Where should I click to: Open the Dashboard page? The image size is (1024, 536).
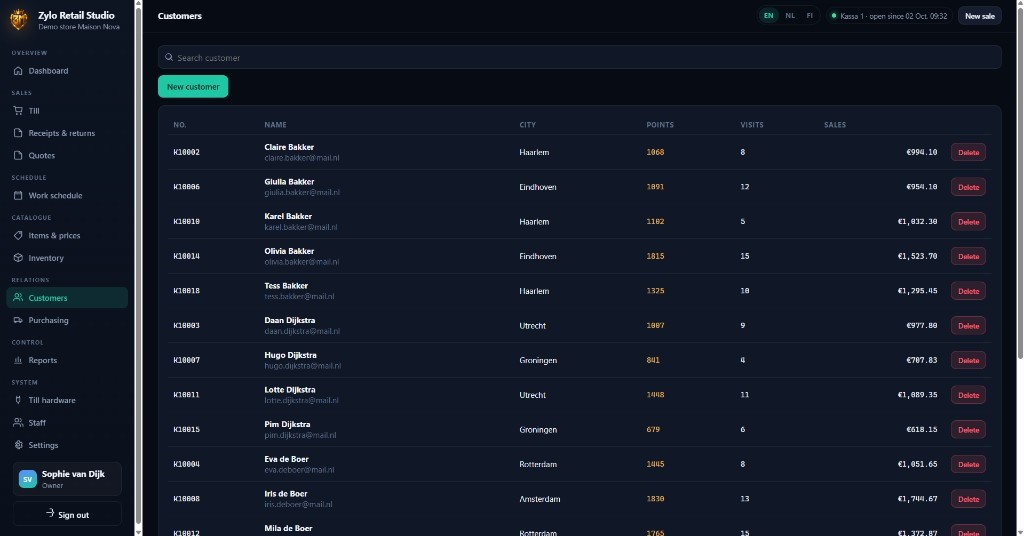click(67, 71)
